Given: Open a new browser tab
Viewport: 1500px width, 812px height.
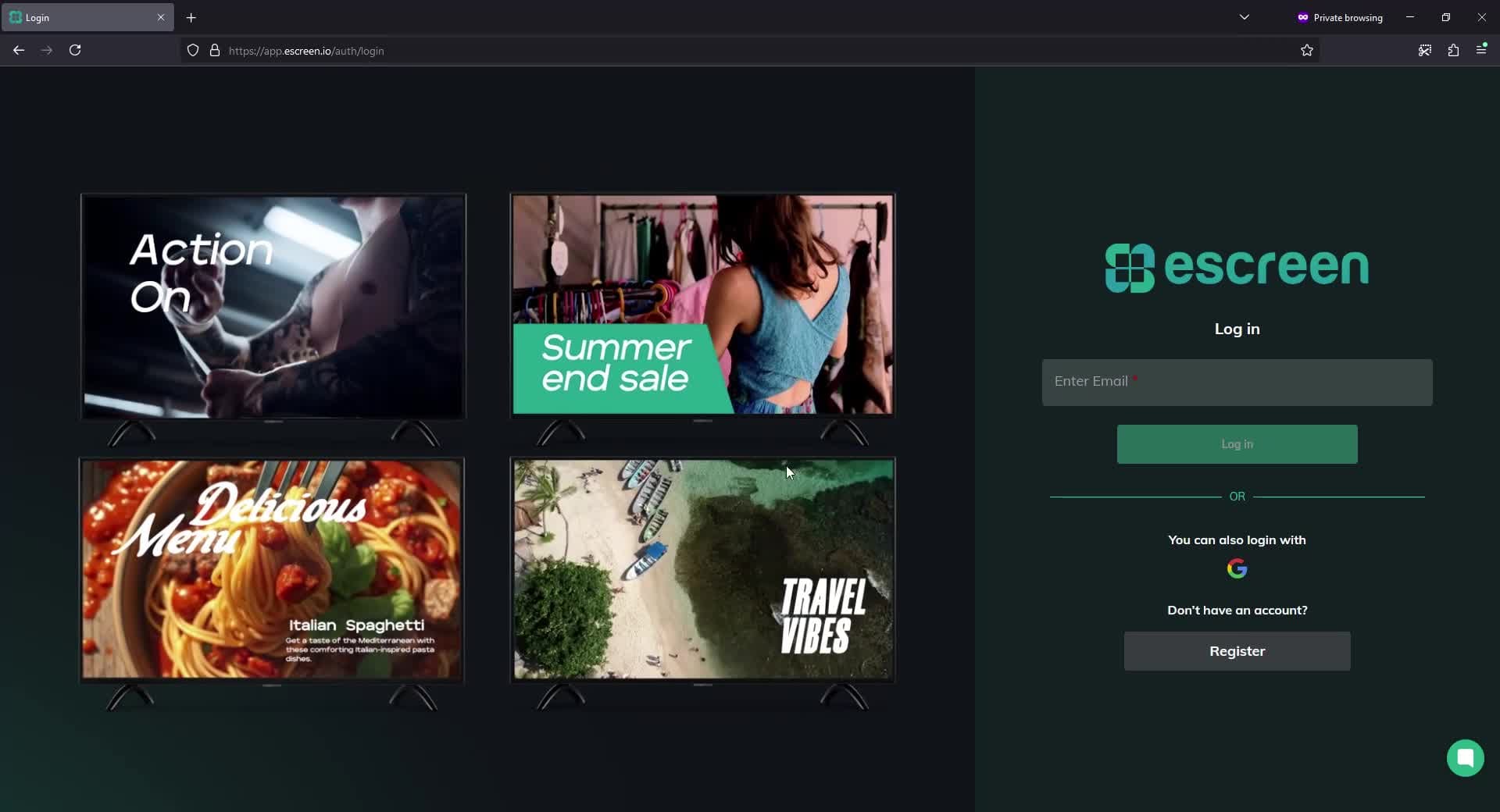Looking at the screenshot, I should point(191,17).
